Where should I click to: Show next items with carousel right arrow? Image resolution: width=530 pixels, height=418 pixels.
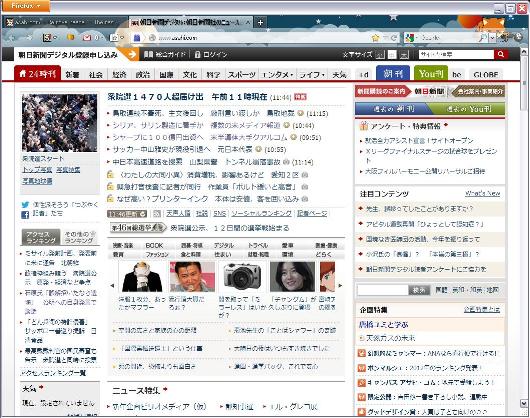point(340,286)
